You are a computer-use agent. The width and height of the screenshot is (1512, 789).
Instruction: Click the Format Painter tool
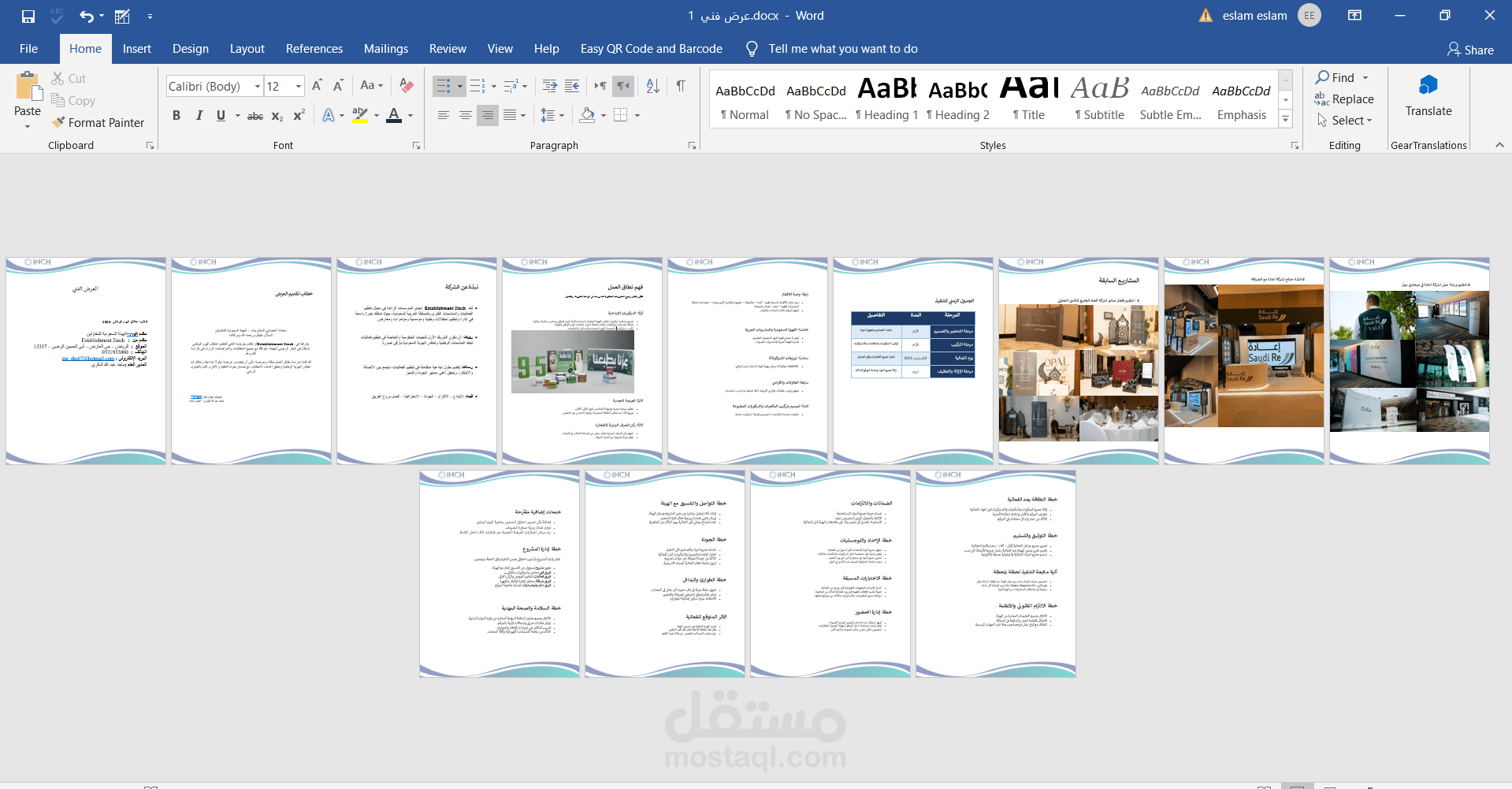tap(98, 122)
